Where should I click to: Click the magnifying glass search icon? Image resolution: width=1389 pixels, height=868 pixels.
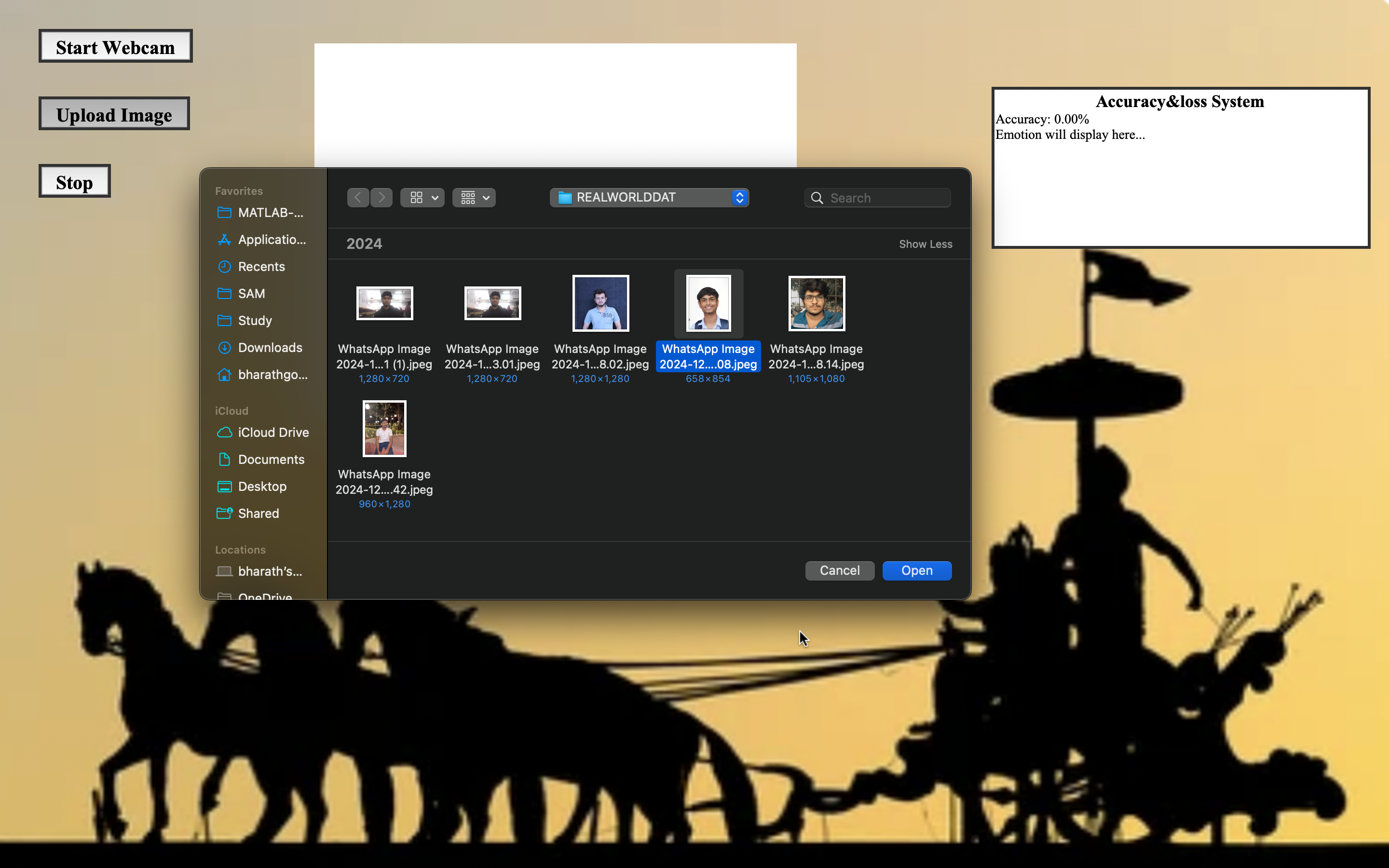tap(817, 198)
